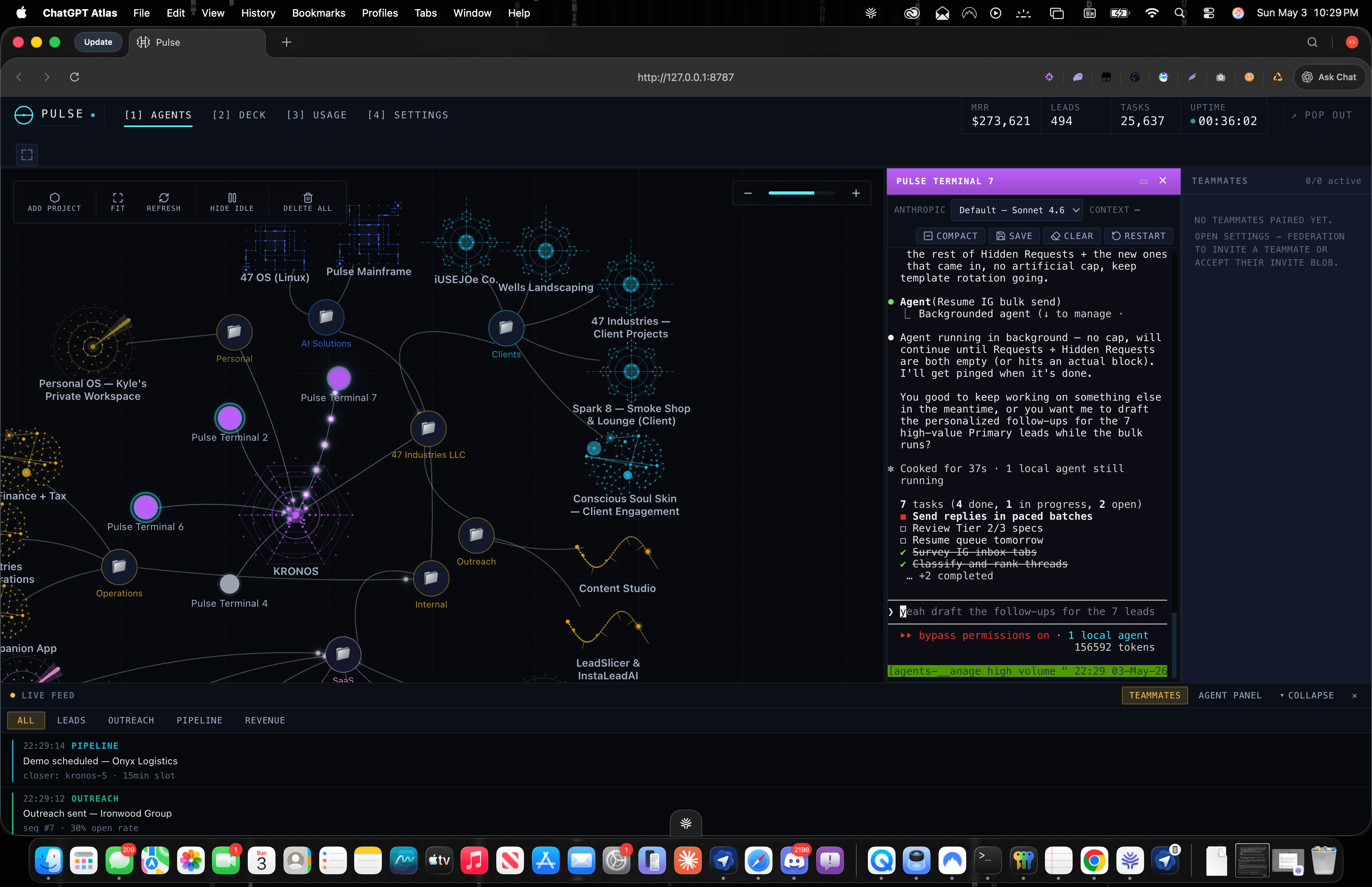Screen dimensions: 1372x887
Task: Select the REVENUE feed filter
Action: (x=265, y=721)
